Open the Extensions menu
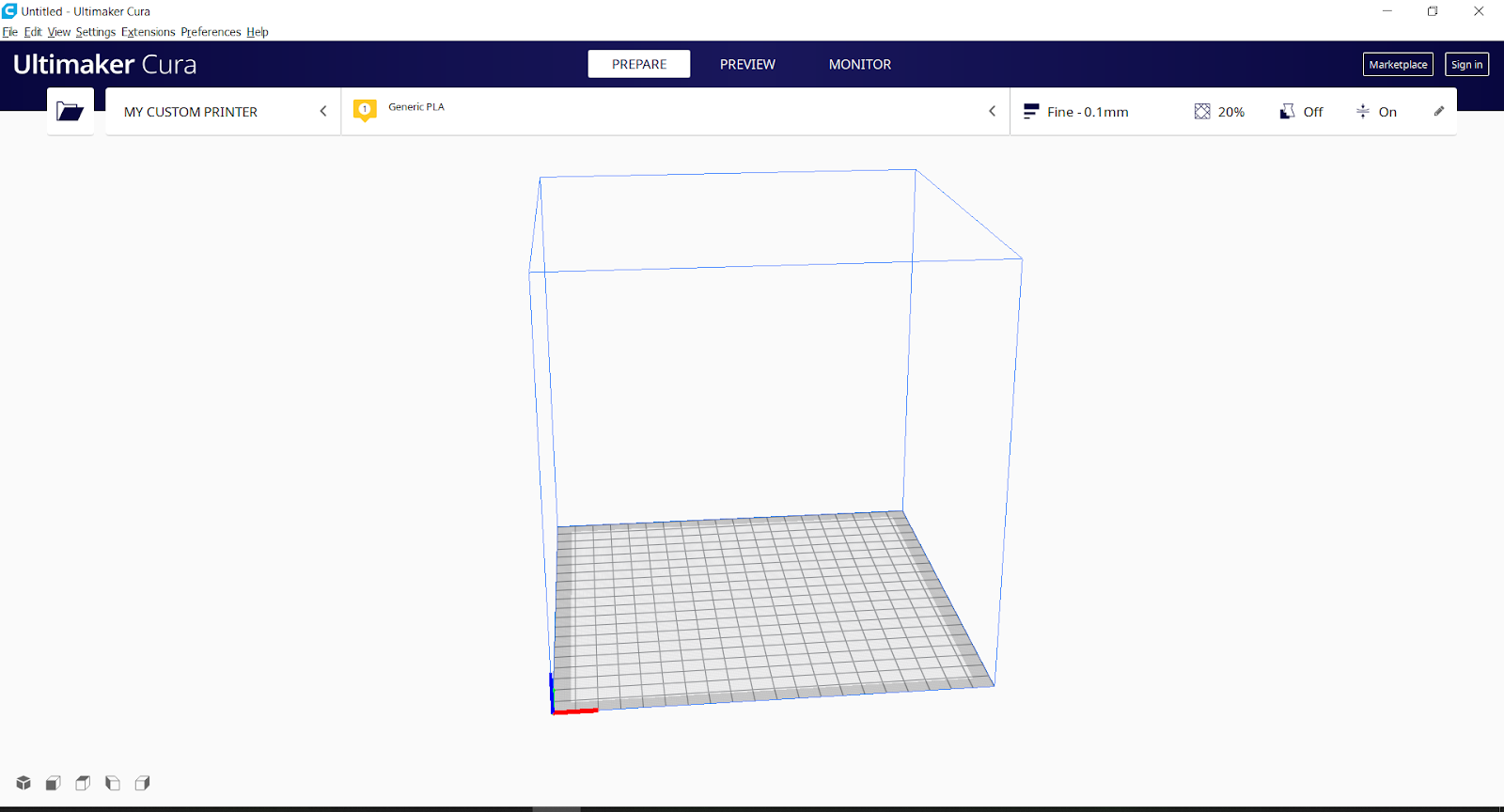Viewport: 1504px width, 812px height. coord(149,32)
